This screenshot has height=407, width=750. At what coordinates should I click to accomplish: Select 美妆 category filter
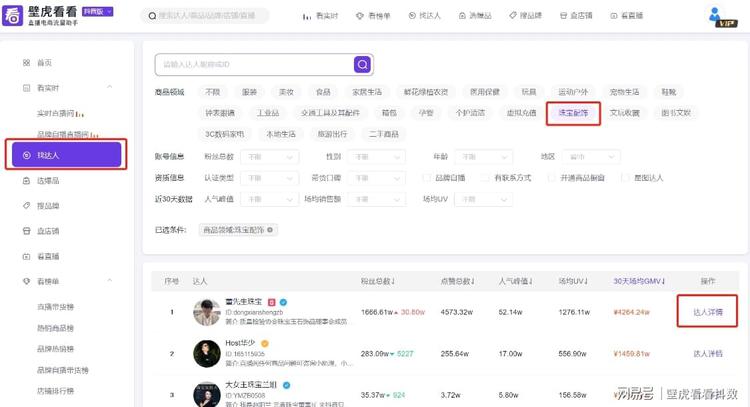tap(286, 92)
